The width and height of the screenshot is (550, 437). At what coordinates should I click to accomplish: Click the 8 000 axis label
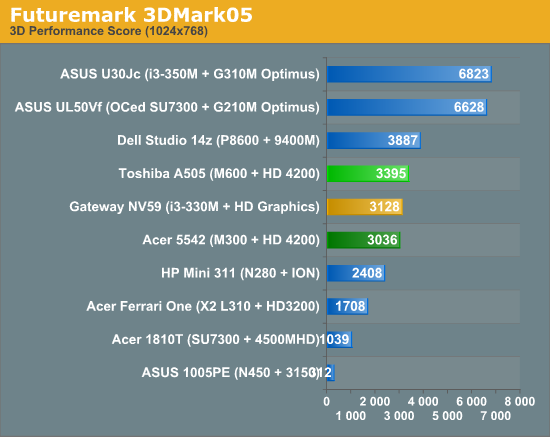[x=520, y=402]
